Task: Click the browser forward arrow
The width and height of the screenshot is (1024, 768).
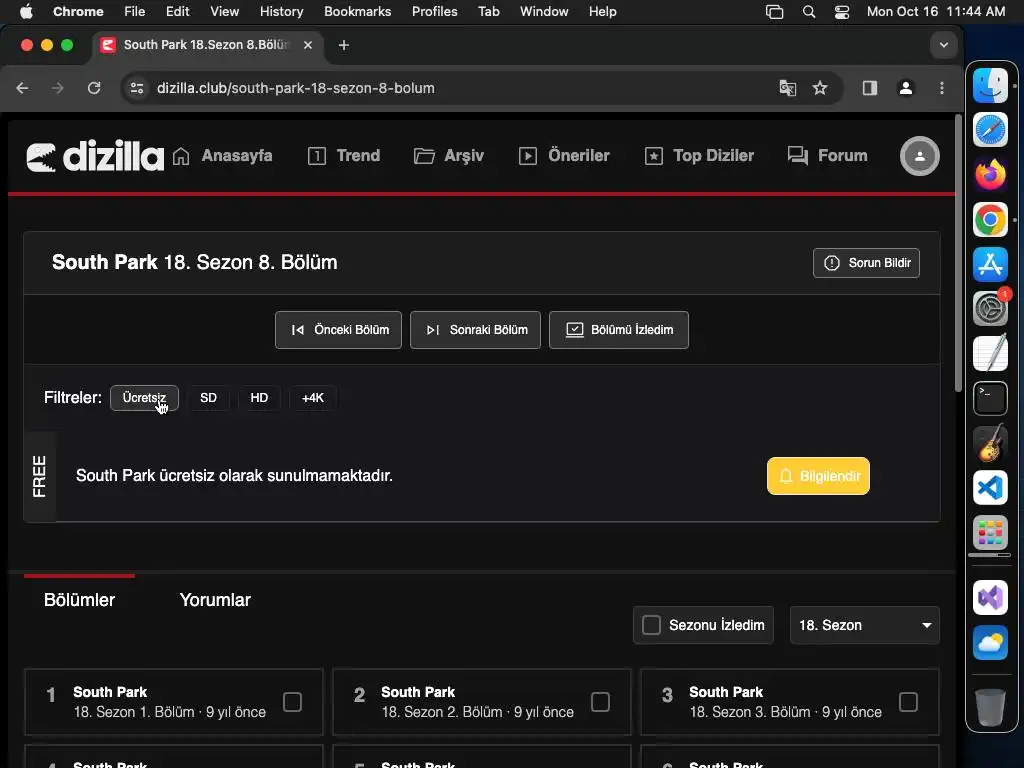Action: (x=57, y=88)
